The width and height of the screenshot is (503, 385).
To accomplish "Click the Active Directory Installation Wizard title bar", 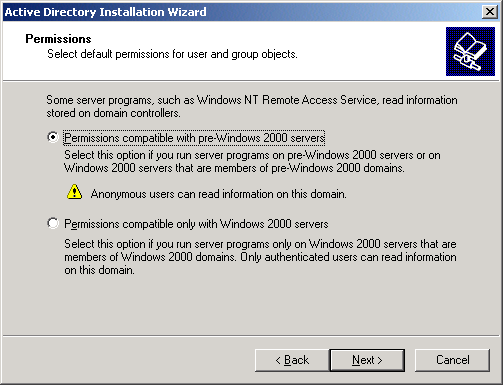I will [x=233, y=12].
